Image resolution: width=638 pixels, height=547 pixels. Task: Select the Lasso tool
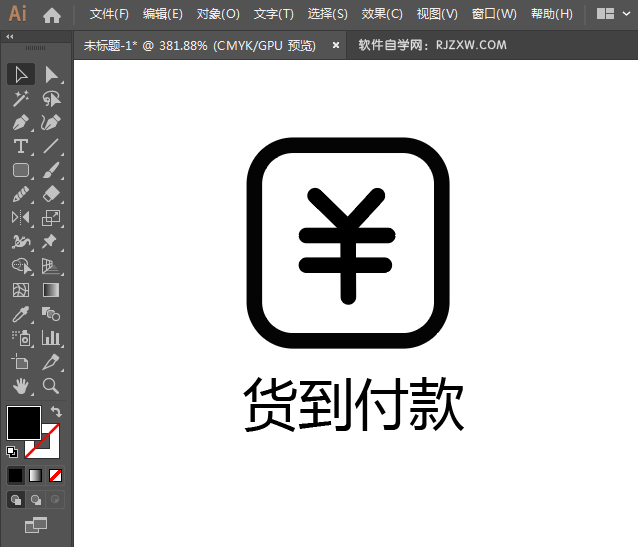[x=51, y=98]
